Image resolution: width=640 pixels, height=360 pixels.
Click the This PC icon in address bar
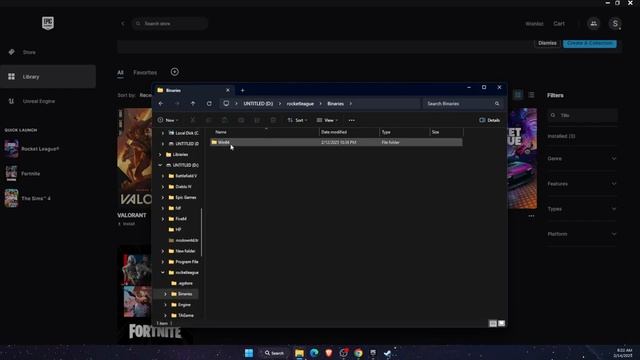click(x=226, y=104)
